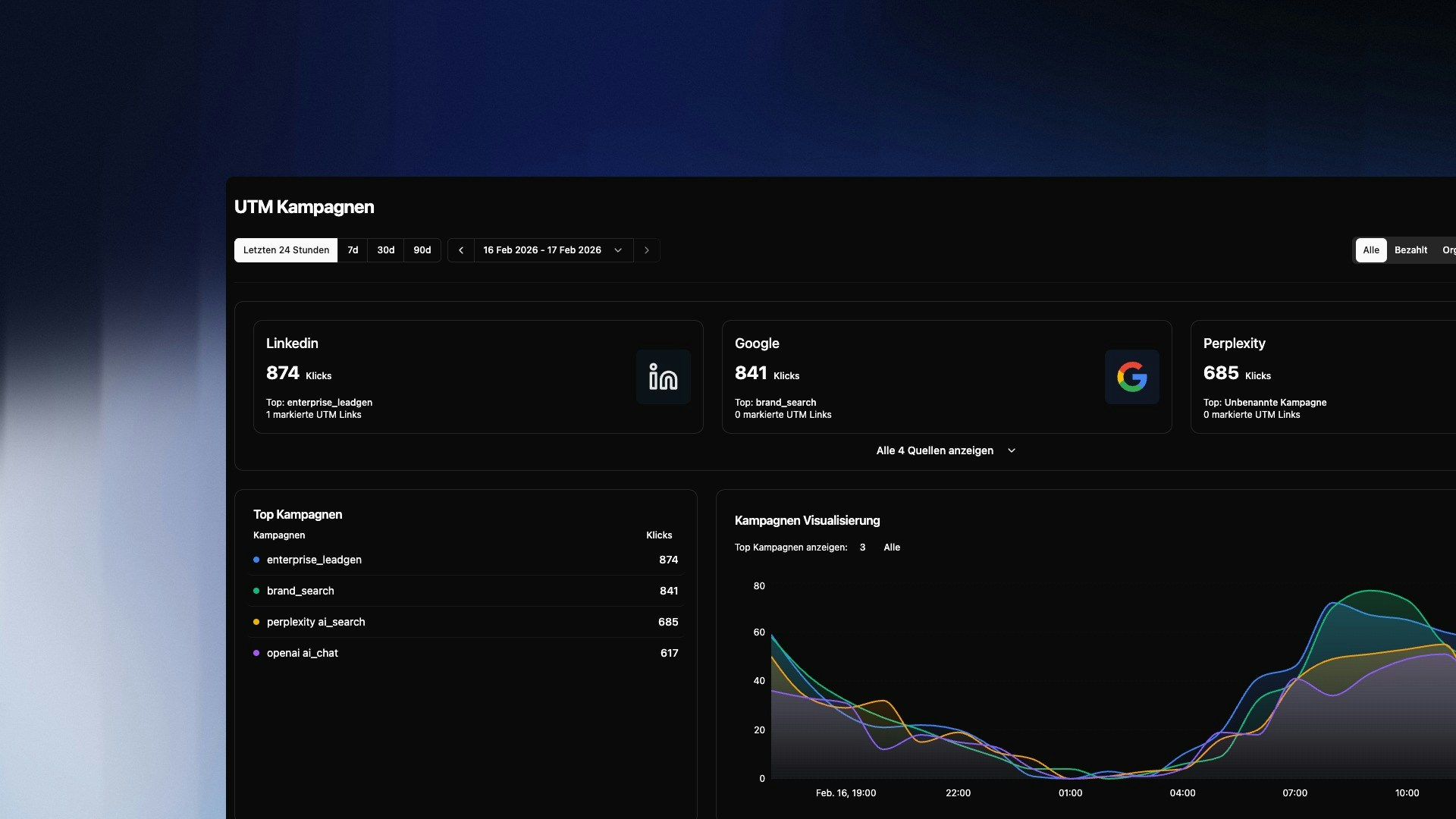The image size is (1456, 819).
Task: Go to next date range arrow
Action: pos(646,250)
